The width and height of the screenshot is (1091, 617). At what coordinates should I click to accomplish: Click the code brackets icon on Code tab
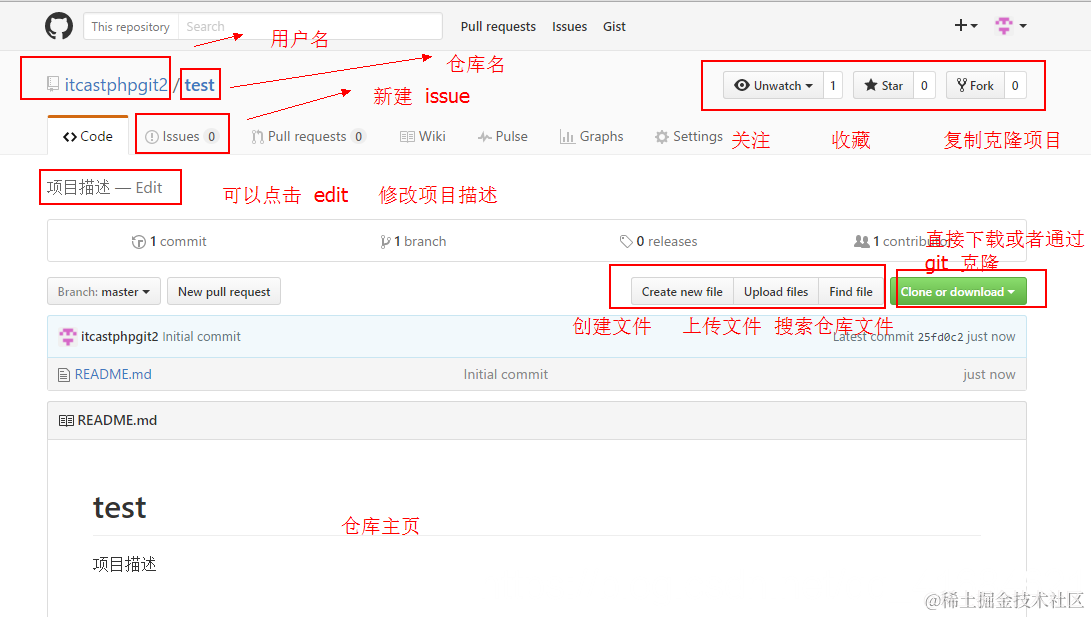point(70,137)
